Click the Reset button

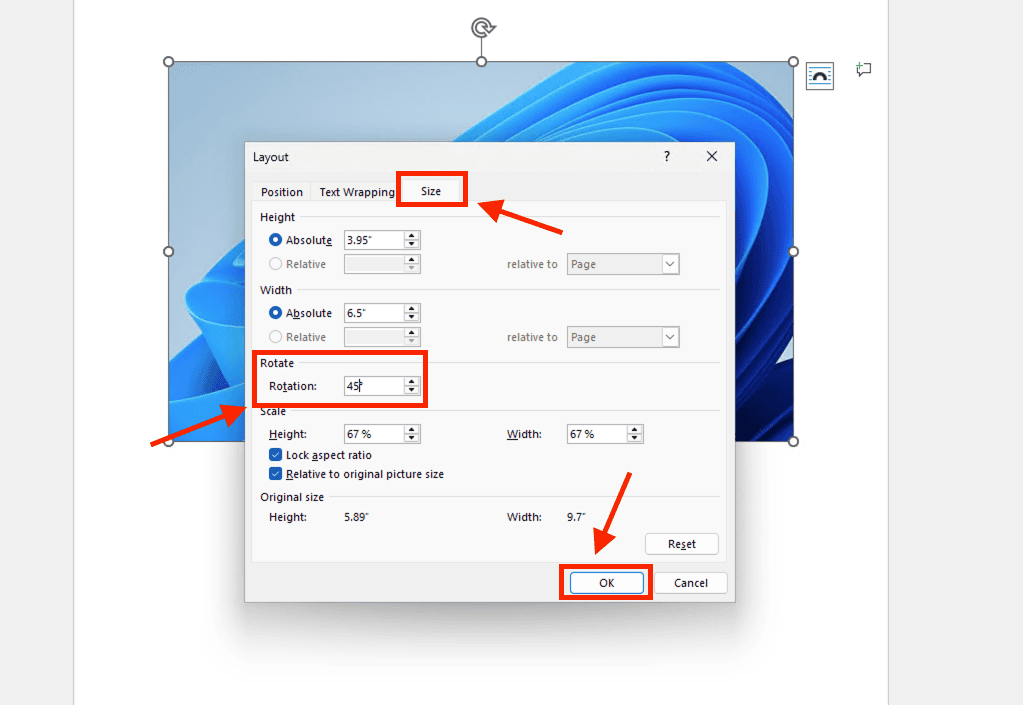tap(681, 544)
